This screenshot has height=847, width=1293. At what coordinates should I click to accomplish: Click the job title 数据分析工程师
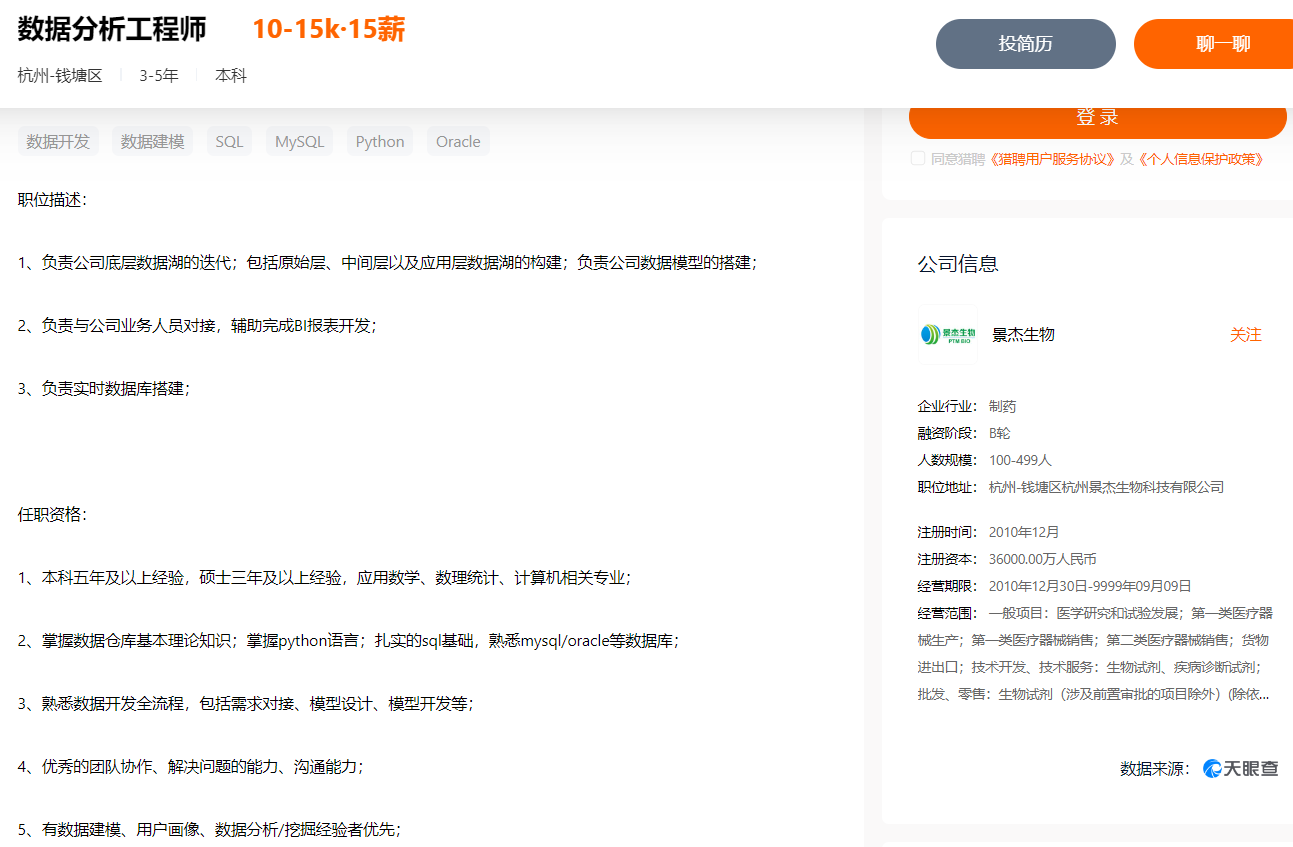click(x=112, y=30)
